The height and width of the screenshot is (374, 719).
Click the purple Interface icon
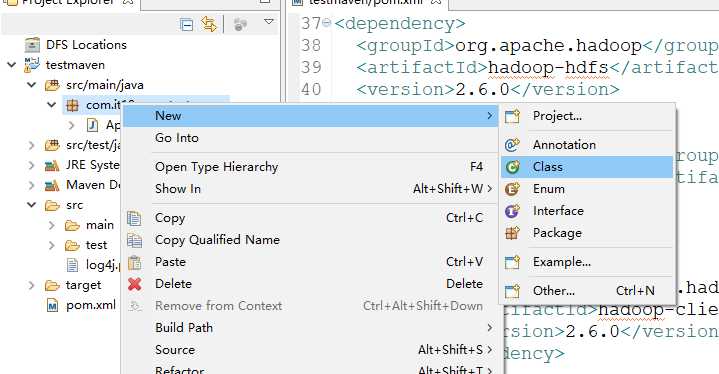512,211
